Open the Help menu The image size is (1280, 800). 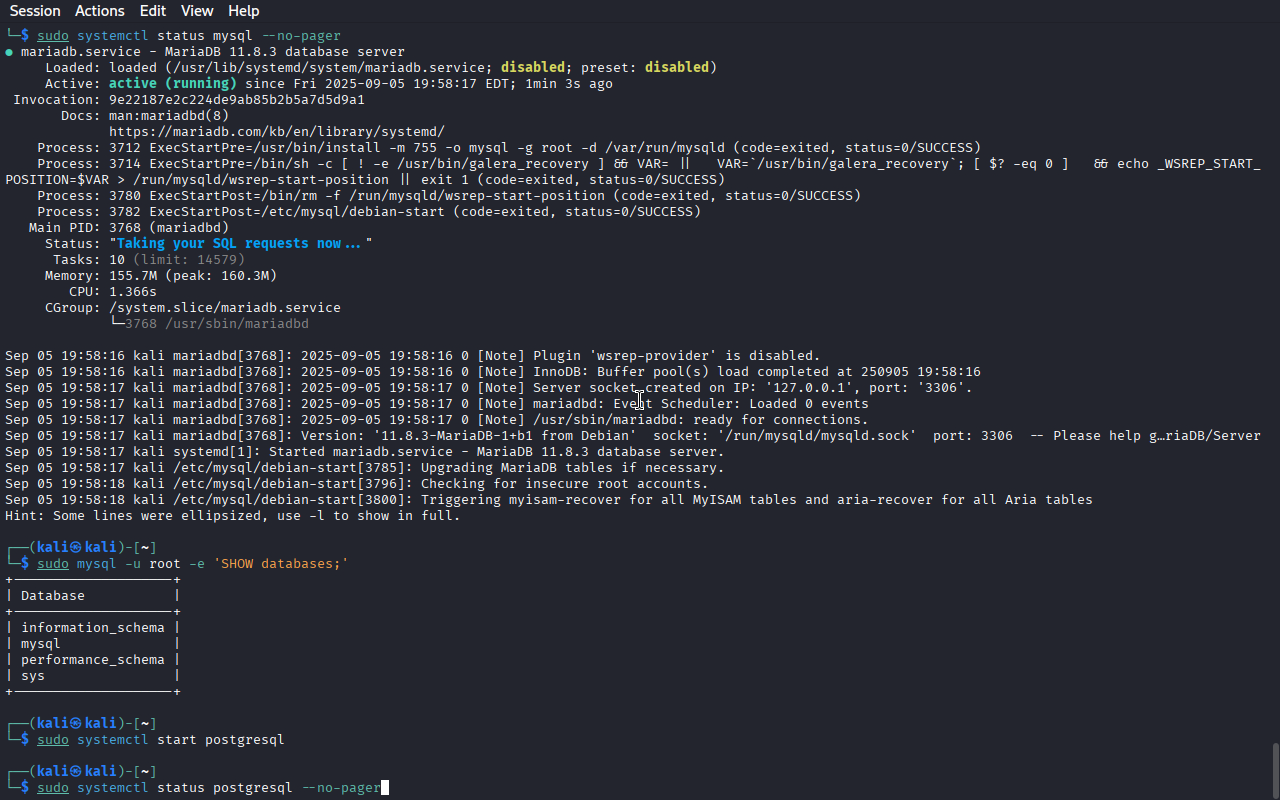[x=243, y=11]
